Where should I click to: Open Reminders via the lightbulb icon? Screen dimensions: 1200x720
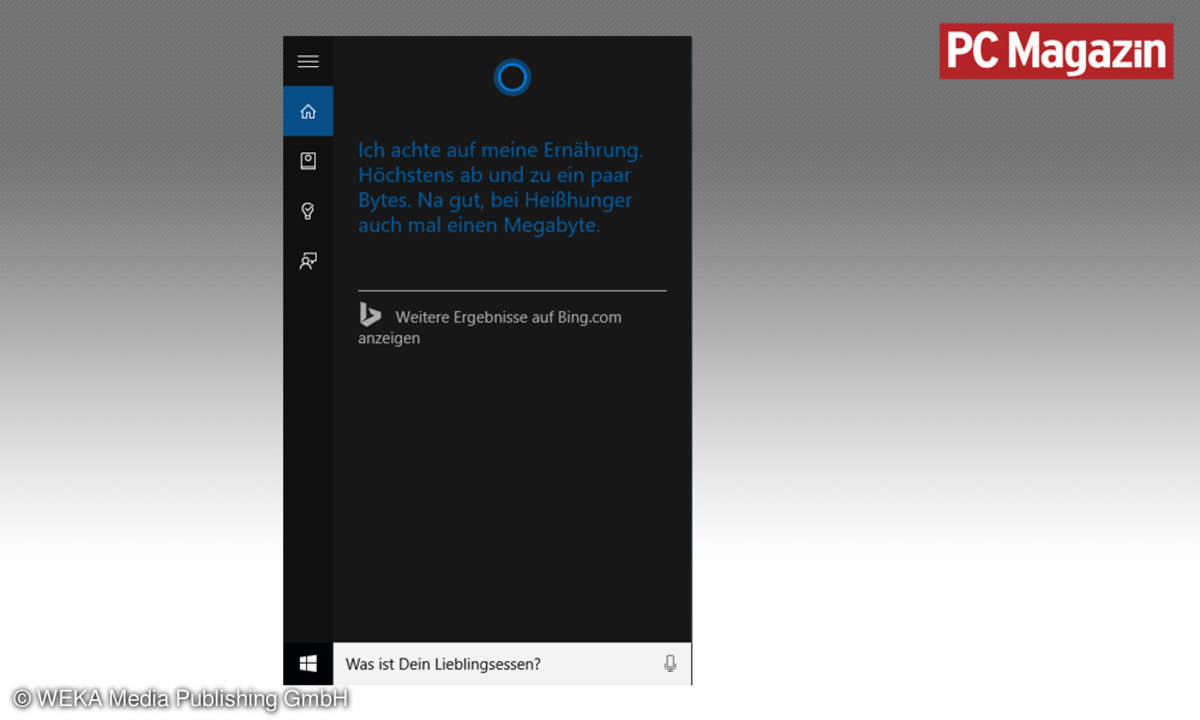[308, 211]
